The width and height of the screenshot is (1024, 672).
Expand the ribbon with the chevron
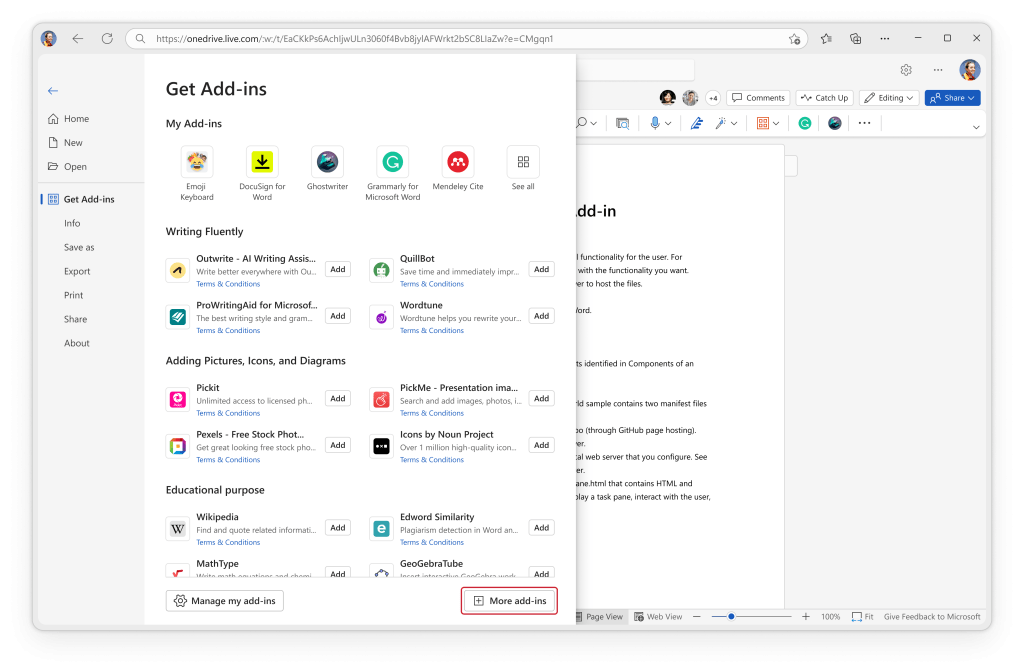[x=976, y=127]
